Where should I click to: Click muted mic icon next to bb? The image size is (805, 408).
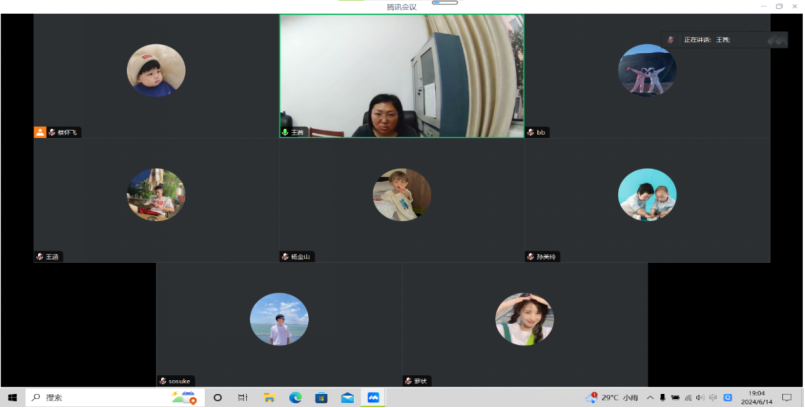[x=531, y=132]
